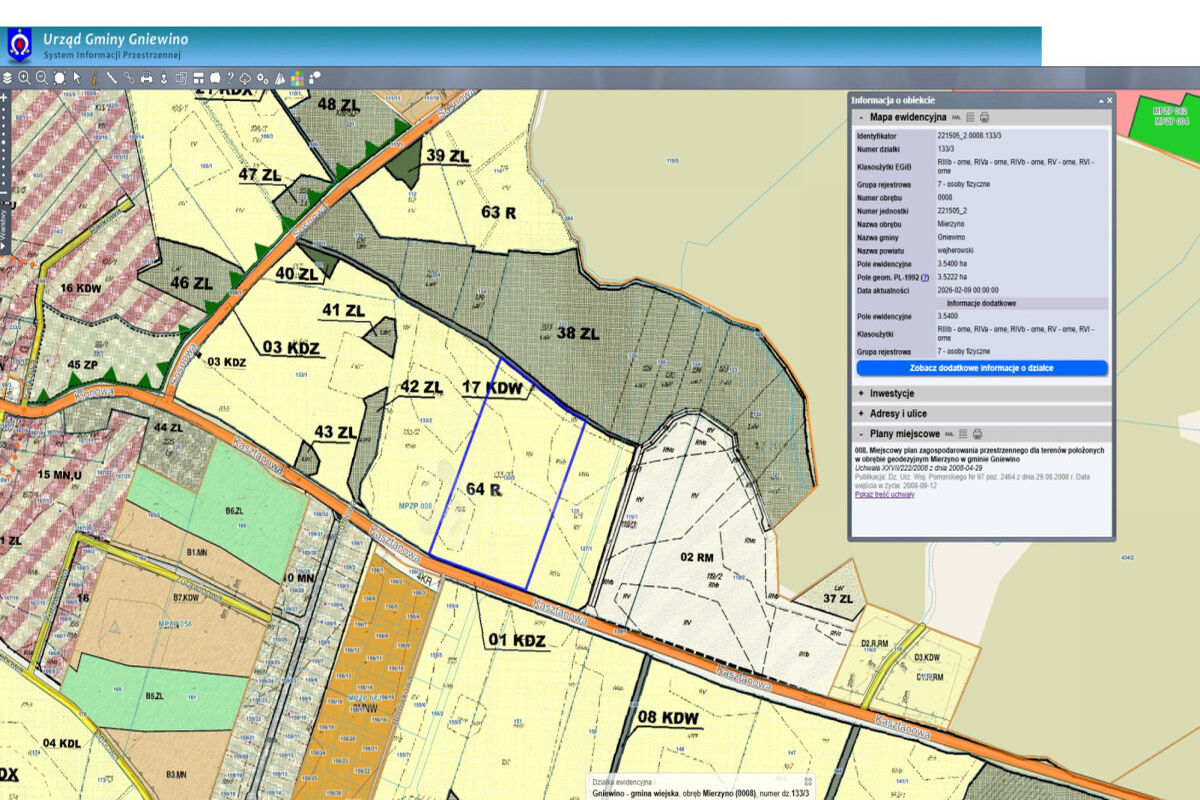Viewport: 1200px width, 800px height.
Task: Select the zoom in magnifier tool
Action: click(x=25, y=77)
